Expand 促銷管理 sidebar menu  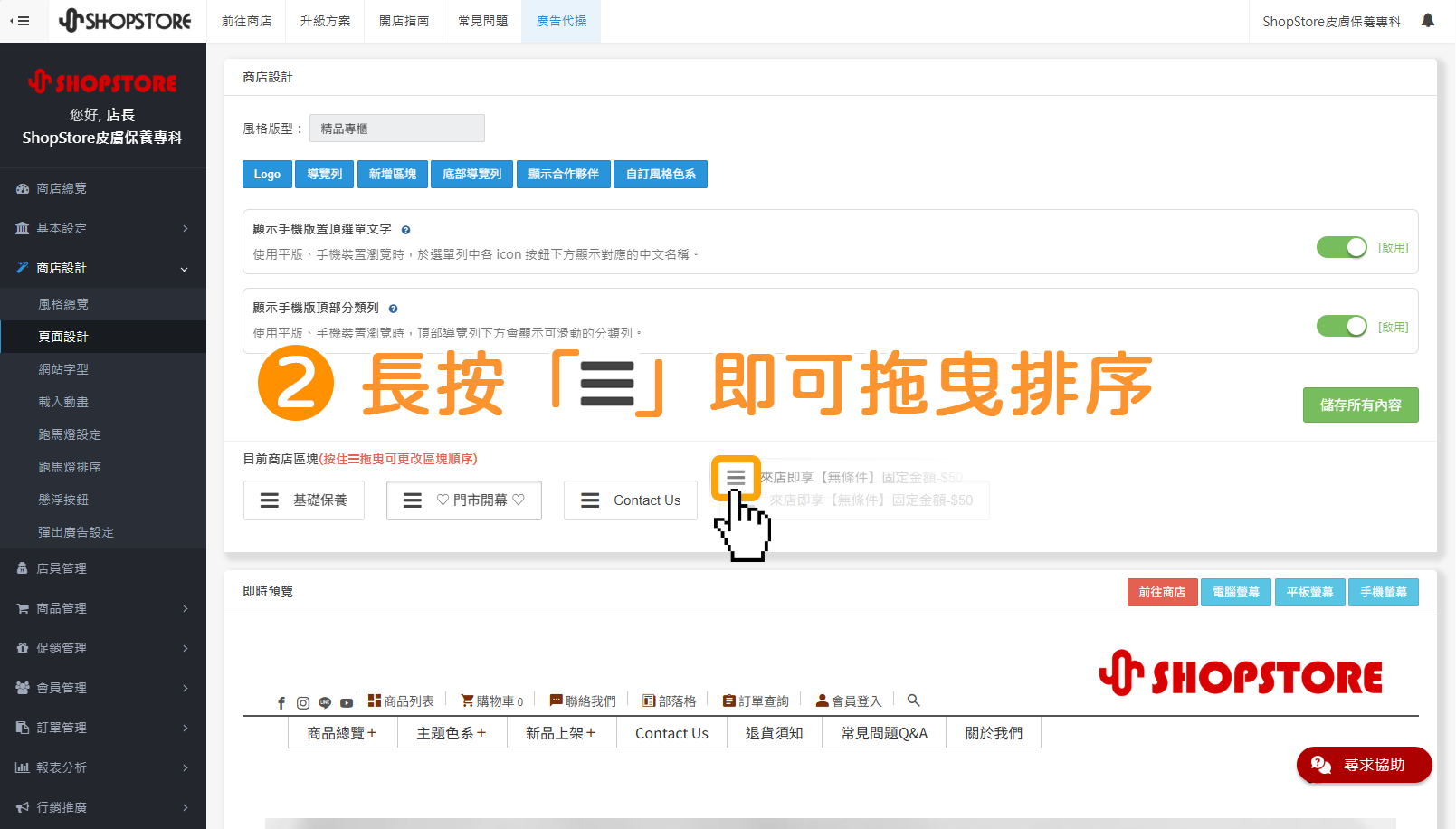[103, 648]
